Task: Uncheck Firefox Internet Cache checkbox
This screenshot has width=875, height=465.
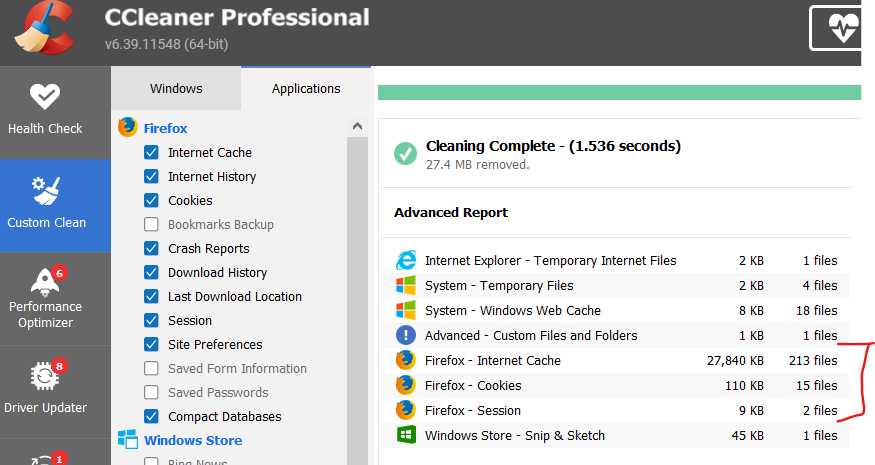Action: 151,153
